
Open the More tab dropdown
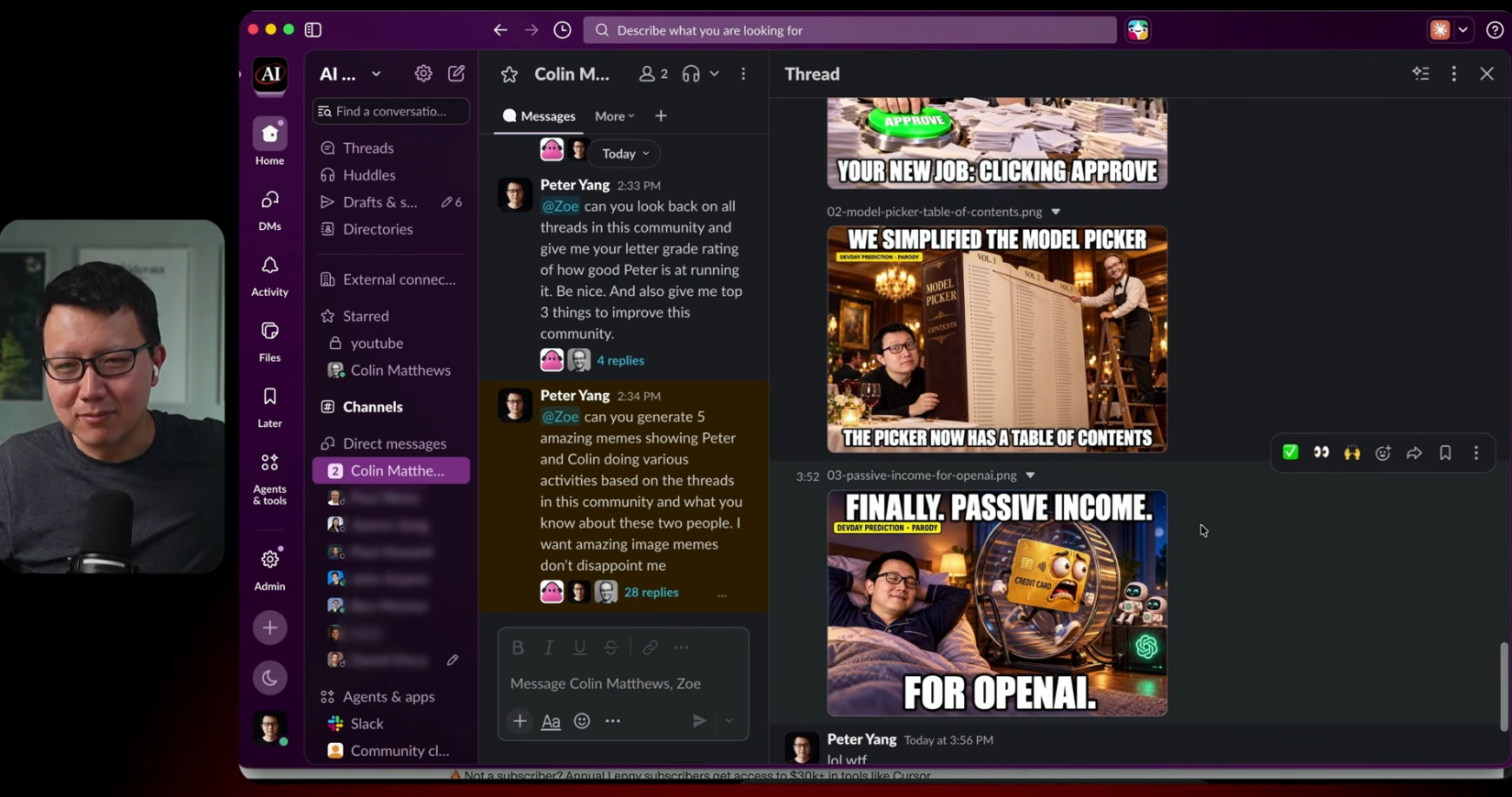[x=614, y=116]
